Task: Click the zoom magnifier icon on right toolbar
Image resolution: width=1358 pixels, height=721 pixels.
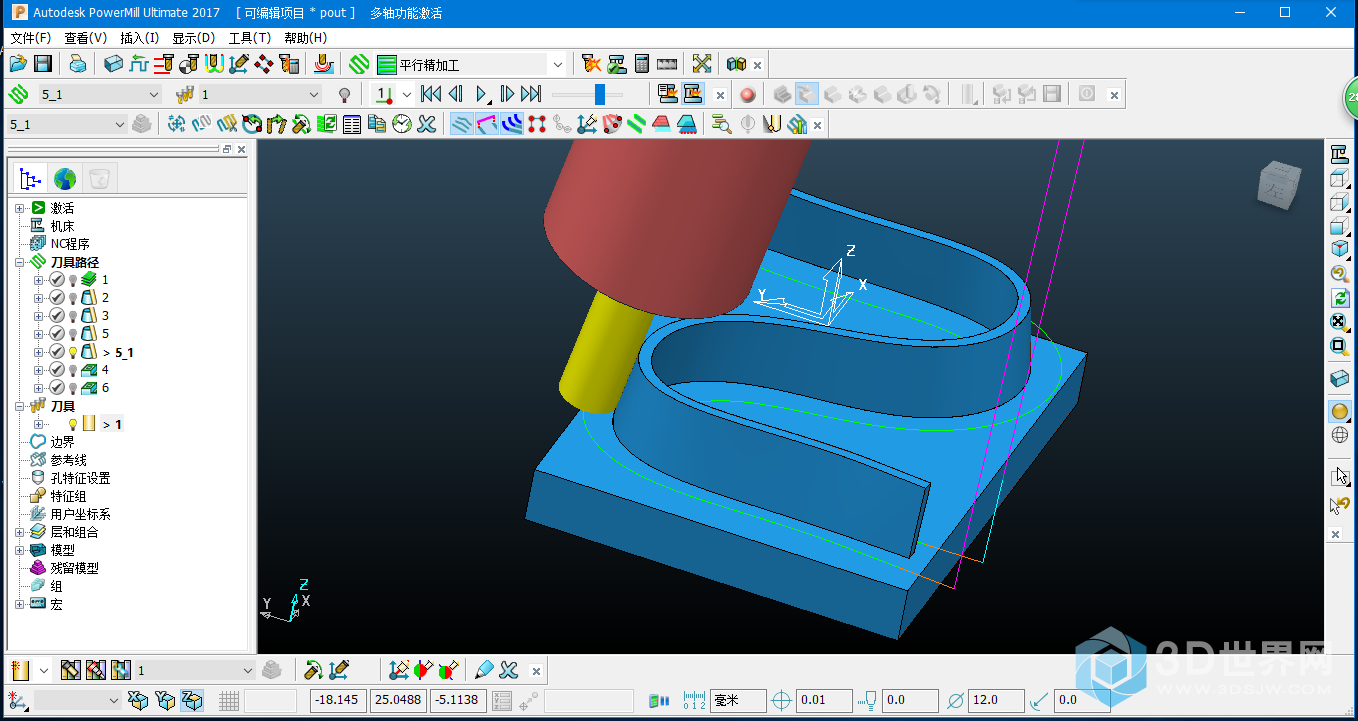Action: 1340,347
